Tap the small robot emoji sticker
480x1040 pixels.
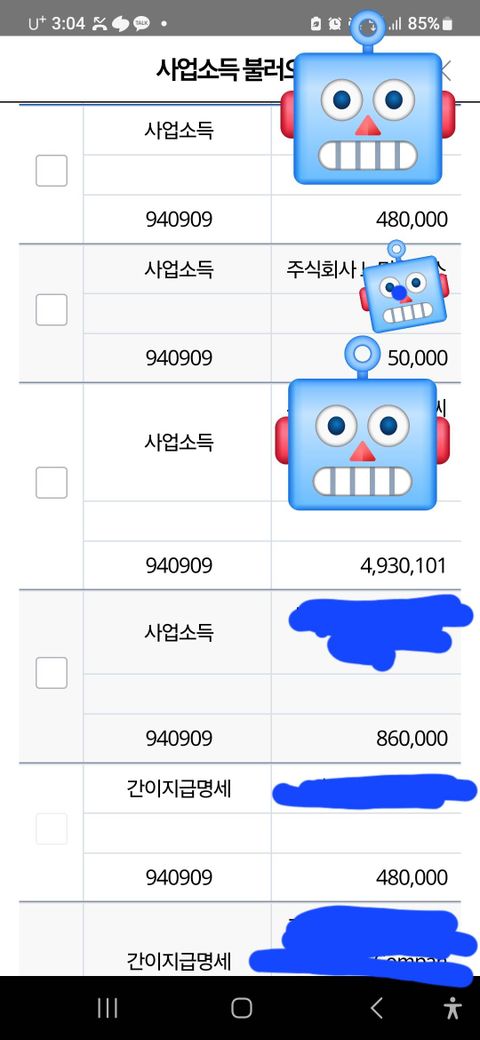[404, 287]
